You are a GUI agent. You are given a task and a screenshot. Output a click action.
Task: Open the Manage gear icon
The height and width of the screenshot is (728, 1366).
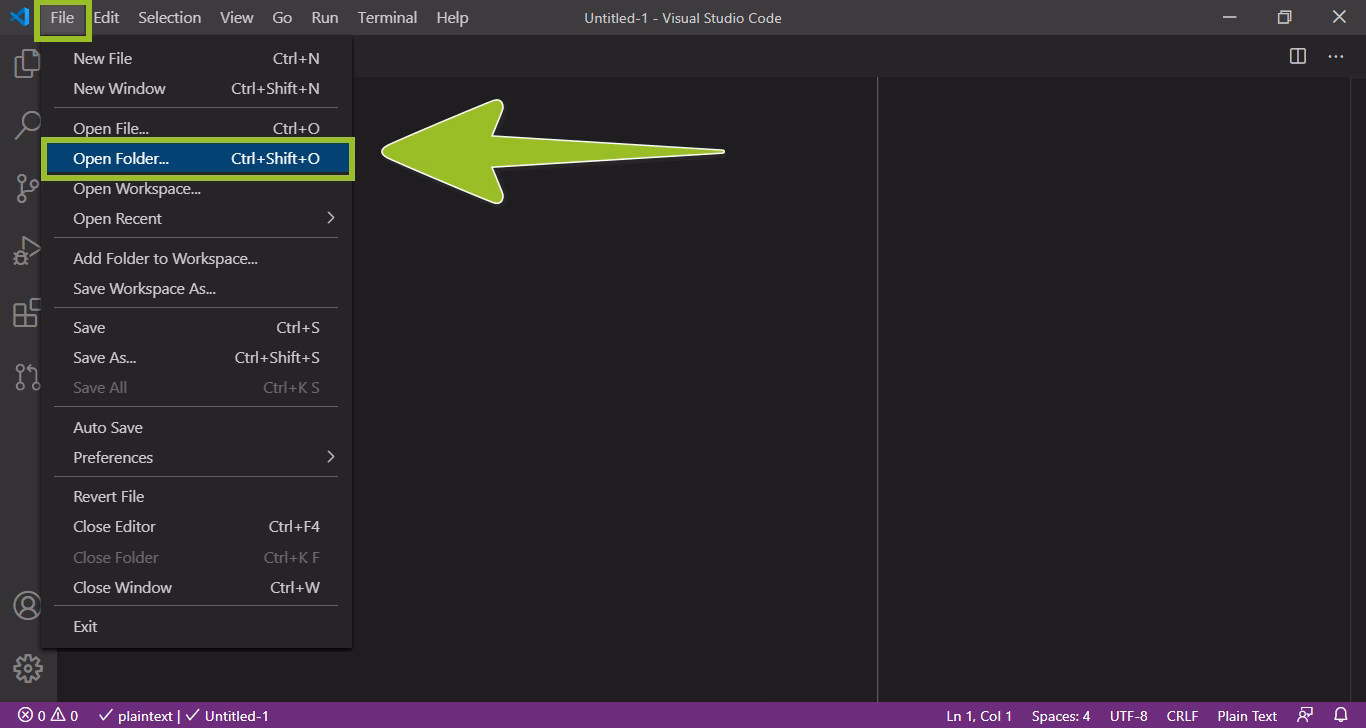click(28, 668)
